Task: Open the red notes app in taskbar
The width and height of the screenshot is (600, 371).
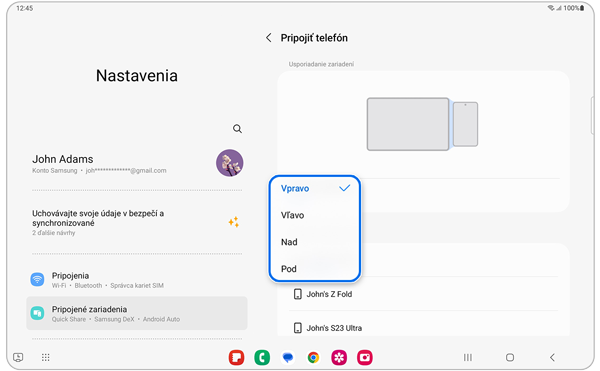Action: click(x=236, y=358)
